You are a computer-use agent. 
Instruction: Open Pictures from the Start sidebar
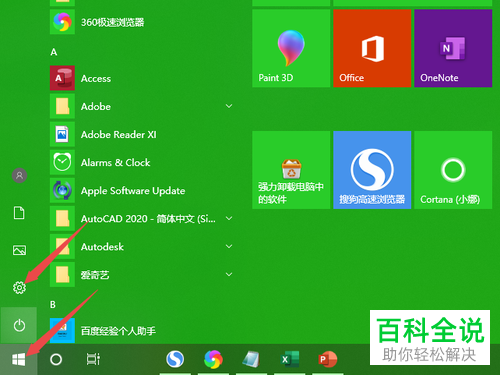[x=19, y=250]
